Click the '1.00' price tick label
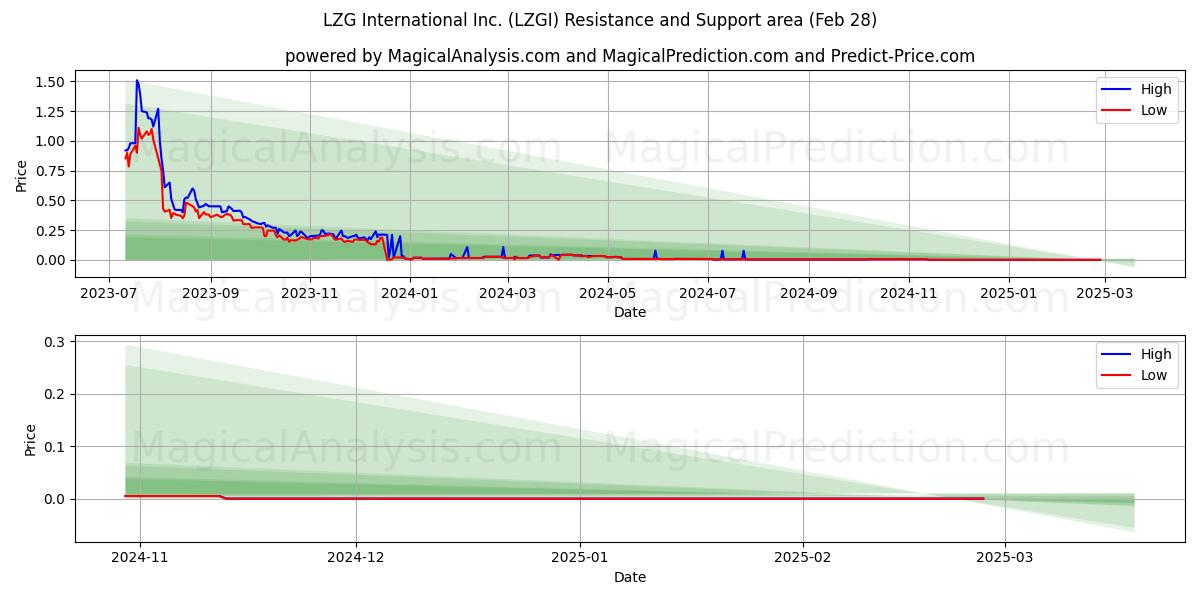Viewport: 1200px width, 600px height. pos(50,141)
